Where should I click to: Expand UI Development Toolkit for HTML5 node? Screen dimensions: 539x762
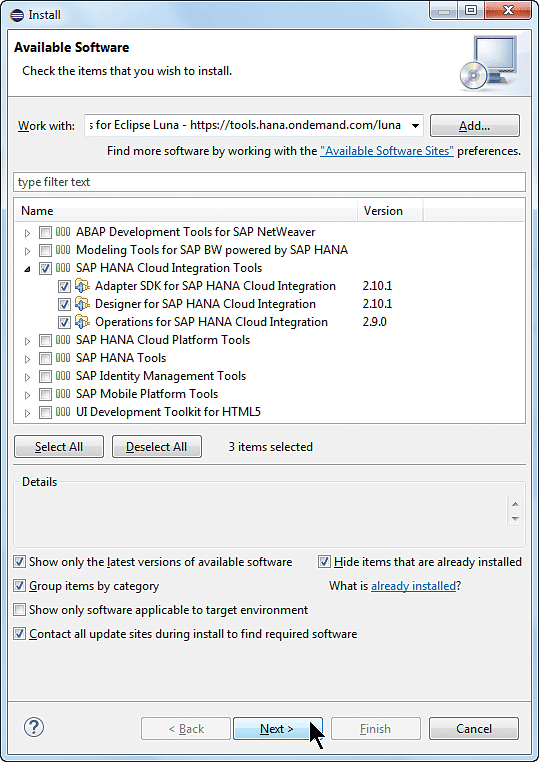[28, 413]
